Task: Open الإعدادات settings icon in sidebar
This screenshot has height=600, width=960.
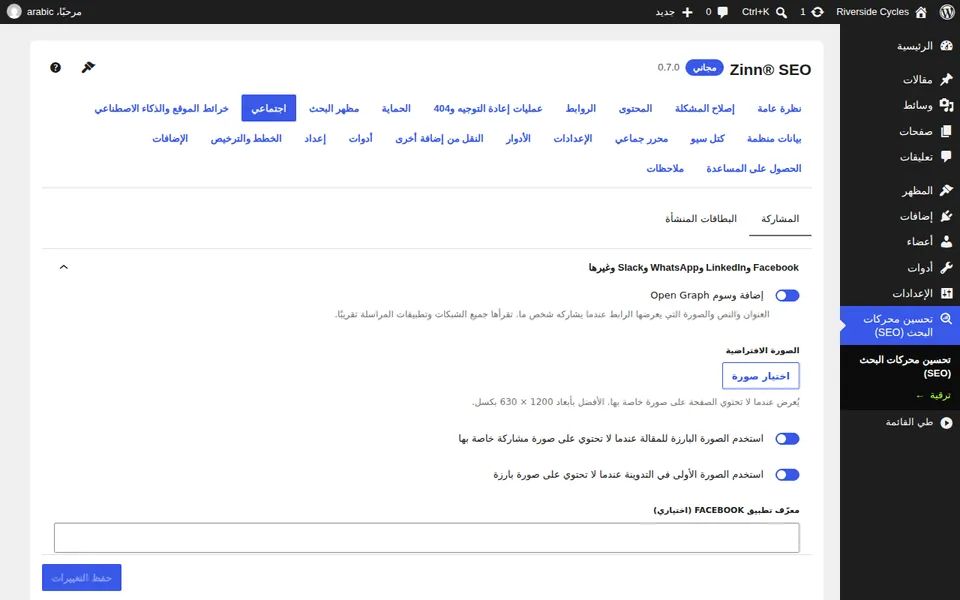Action: (947, 293)
